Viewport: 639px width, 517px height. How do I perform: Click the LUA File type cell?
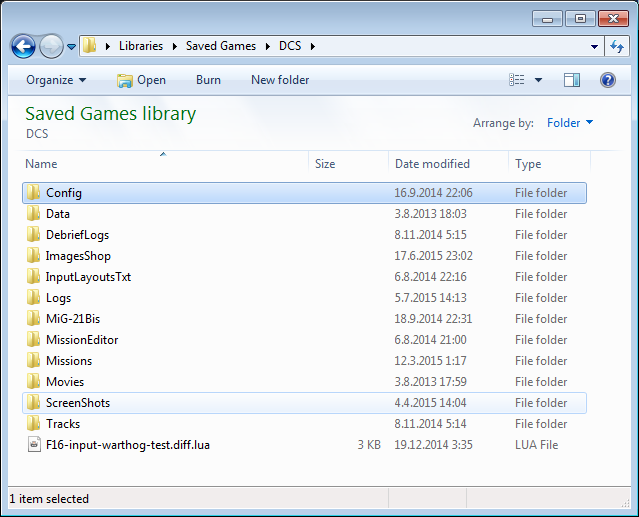pyautogui.click(x=536, y=444)
